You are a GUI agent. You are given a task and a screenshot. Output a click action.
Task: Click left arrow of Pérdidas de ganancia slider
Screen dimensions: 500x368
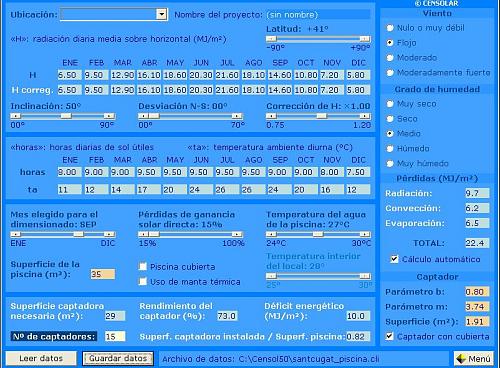(x=143, y=234)
